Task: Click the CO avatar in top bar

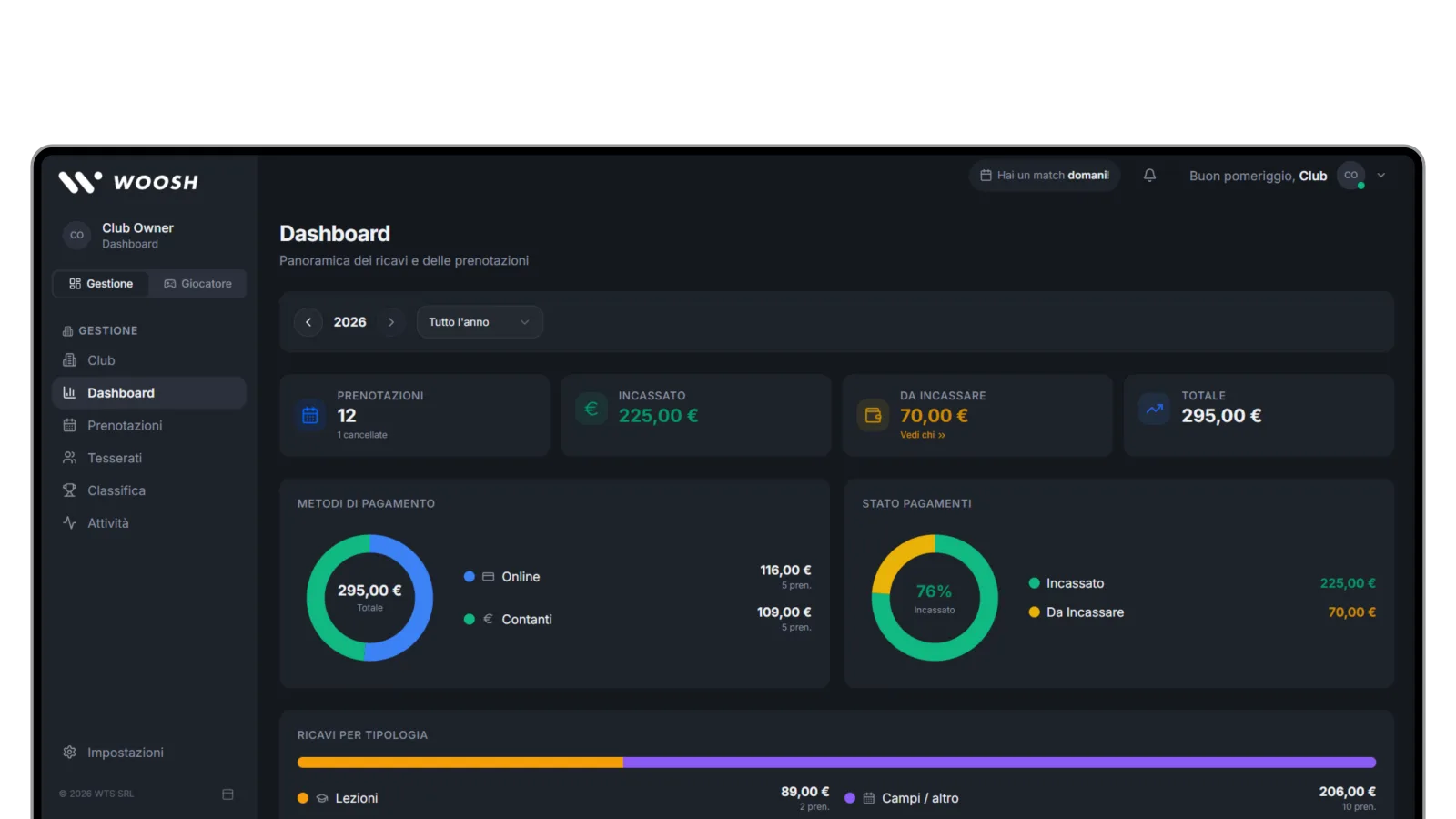Action: [1350, 176]
